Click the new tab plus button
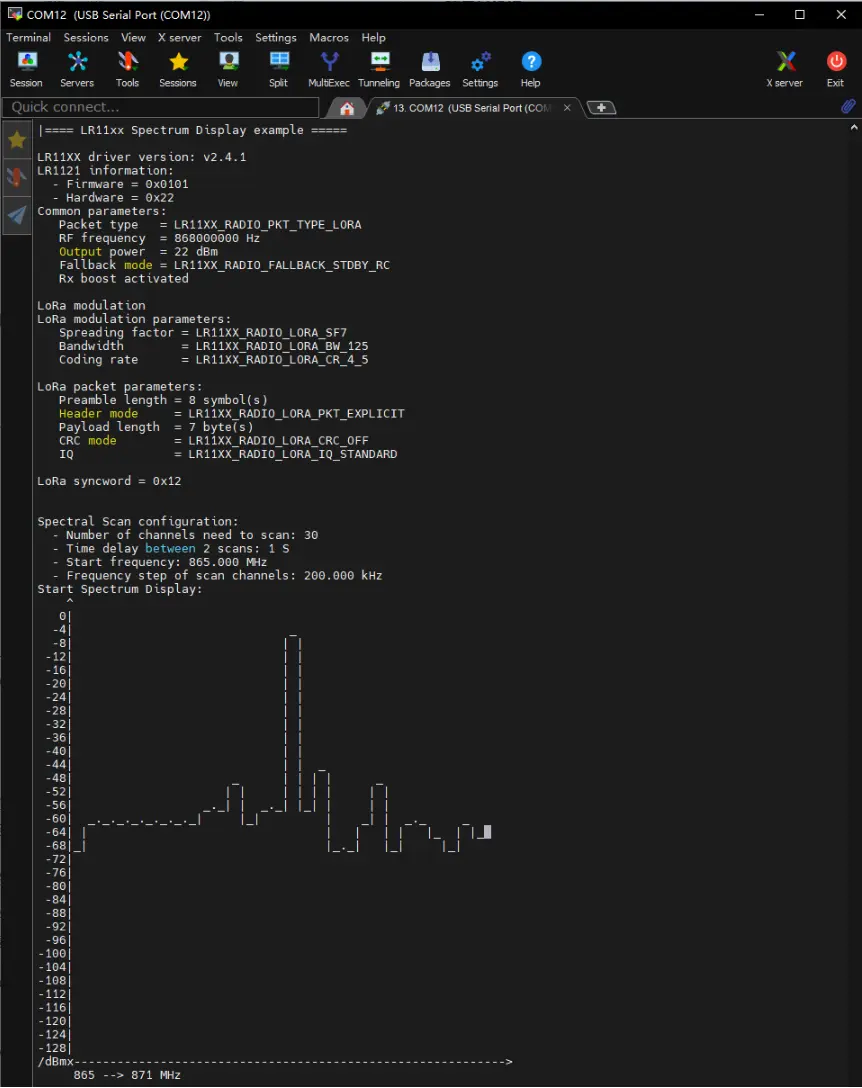 point(601,107)
